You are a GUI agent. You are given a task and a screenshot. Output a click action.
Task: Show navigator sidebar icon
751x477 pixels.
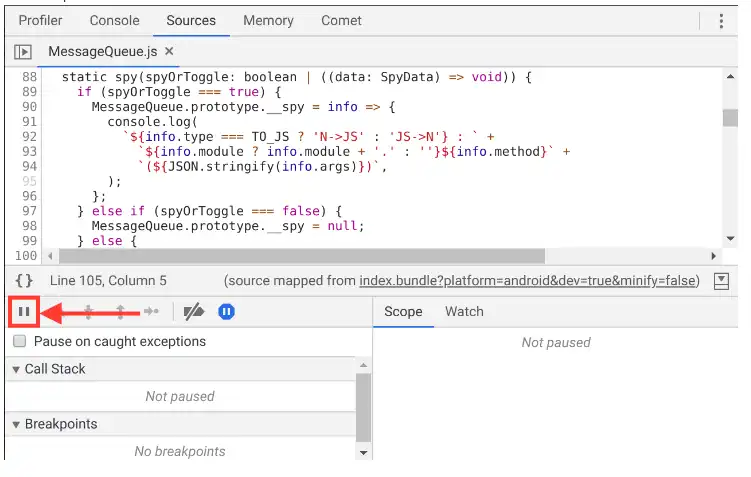[23, 52]
